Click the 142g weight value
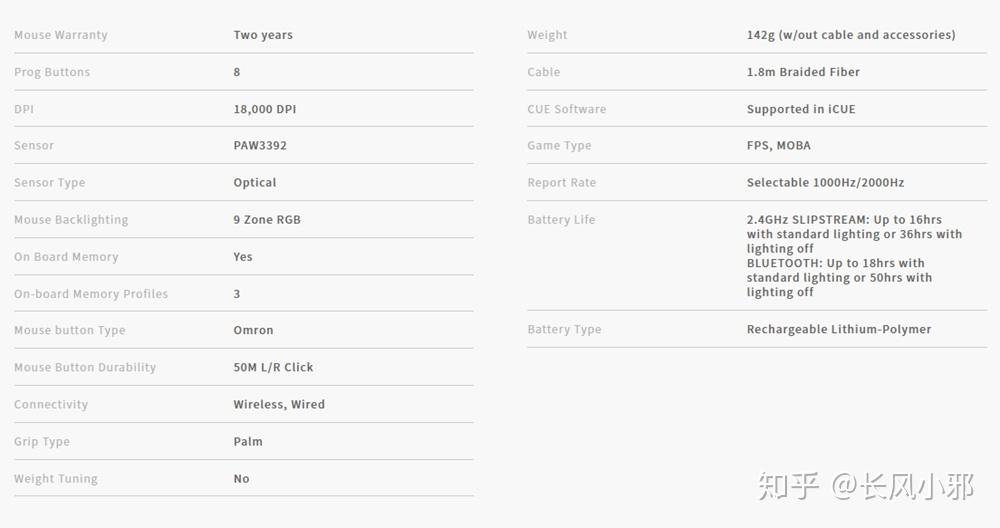Viewport: 1000px width, 528px height. [851, 35]
